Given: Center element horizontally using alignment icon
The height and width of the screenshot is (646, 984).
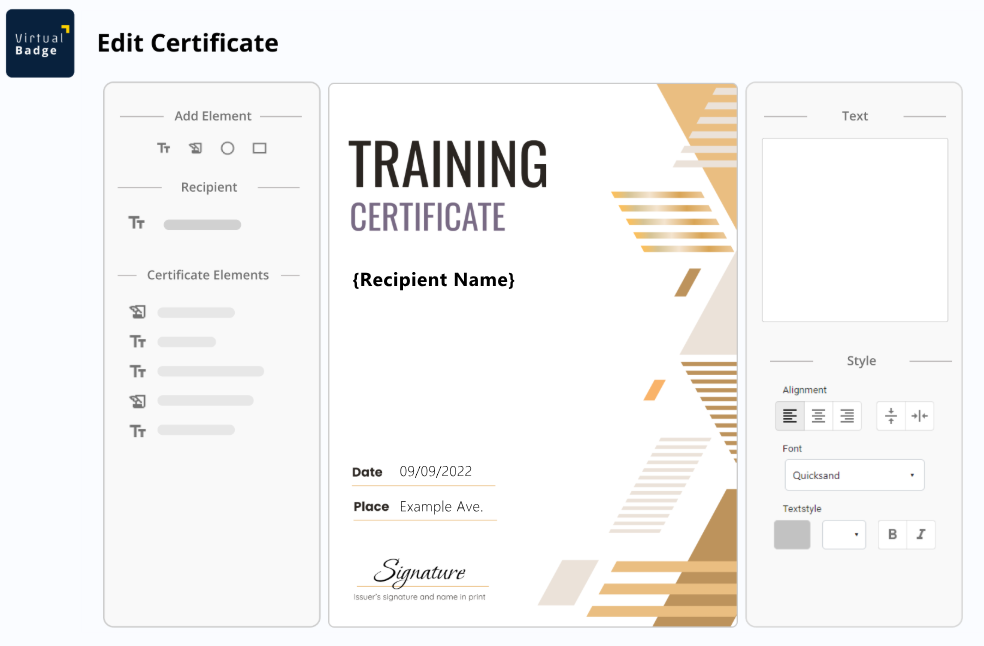Looking at the screenshot, I should pos(919,416).
